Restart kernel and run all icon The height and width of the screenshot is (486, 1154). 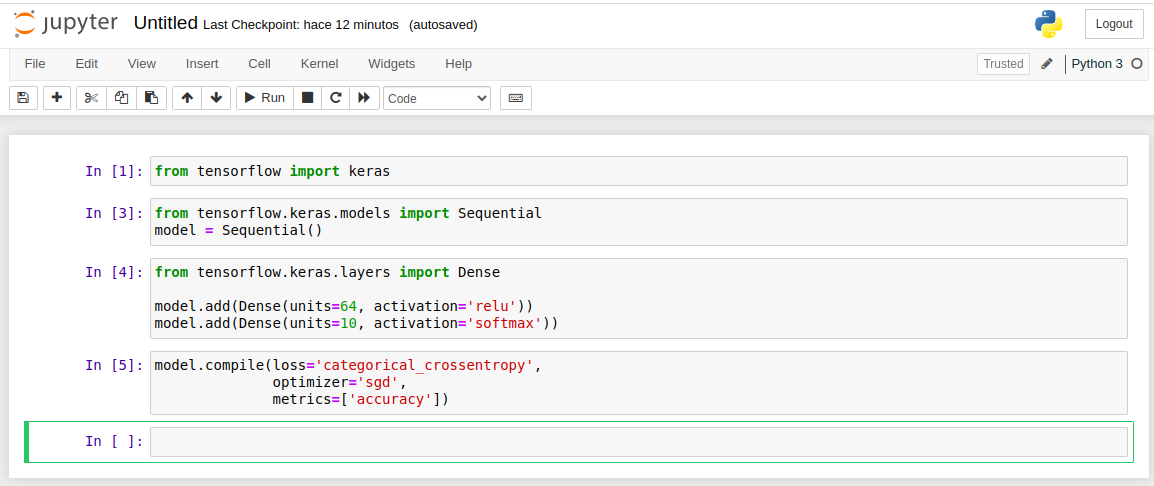point(364,98)
